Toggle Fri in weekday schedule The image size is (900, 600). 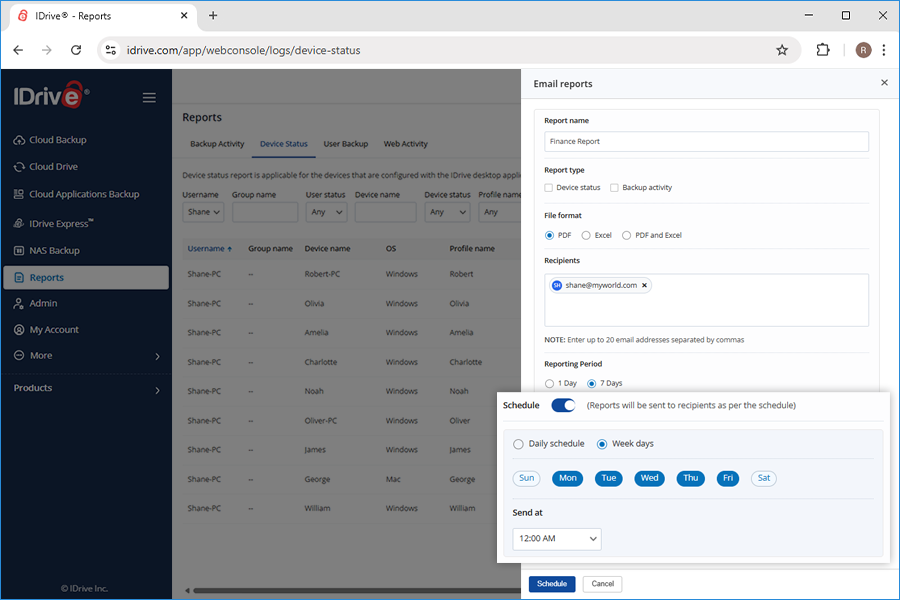tap(728, 478)
